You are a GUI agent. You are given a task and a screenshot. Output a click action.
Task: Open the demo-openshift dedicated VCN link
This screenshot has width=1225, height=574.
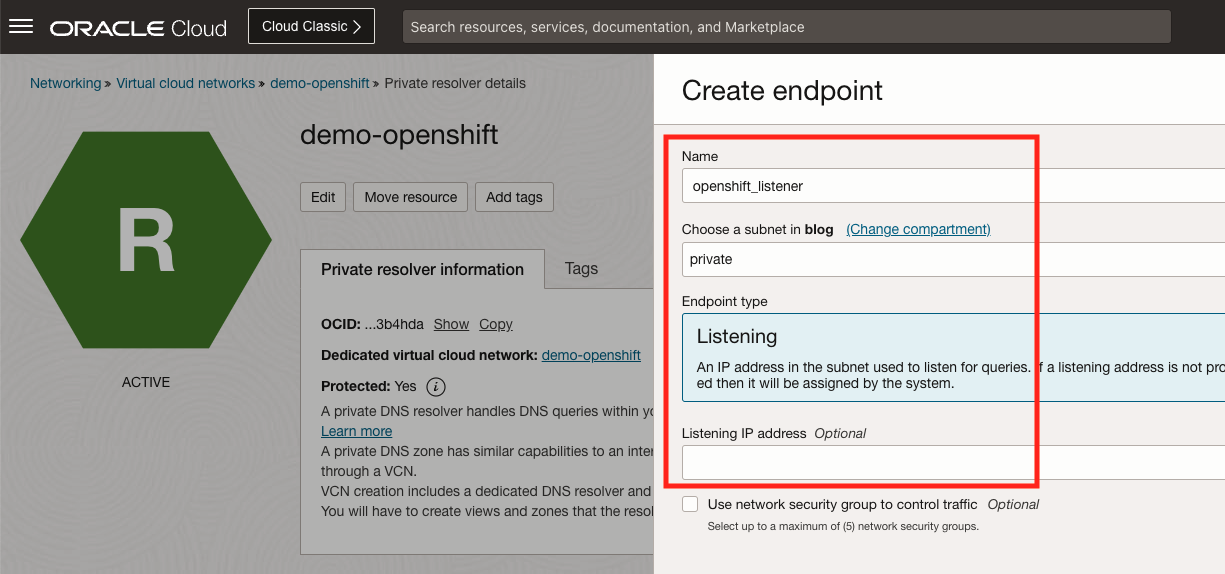click(x=591, y=355)
